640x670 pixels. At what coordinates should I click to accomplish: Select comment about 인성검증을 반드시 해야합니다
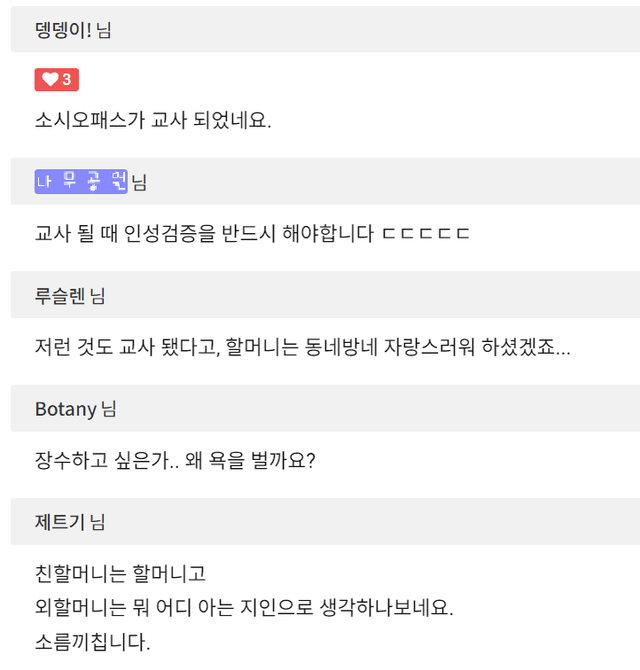[252, 233]
